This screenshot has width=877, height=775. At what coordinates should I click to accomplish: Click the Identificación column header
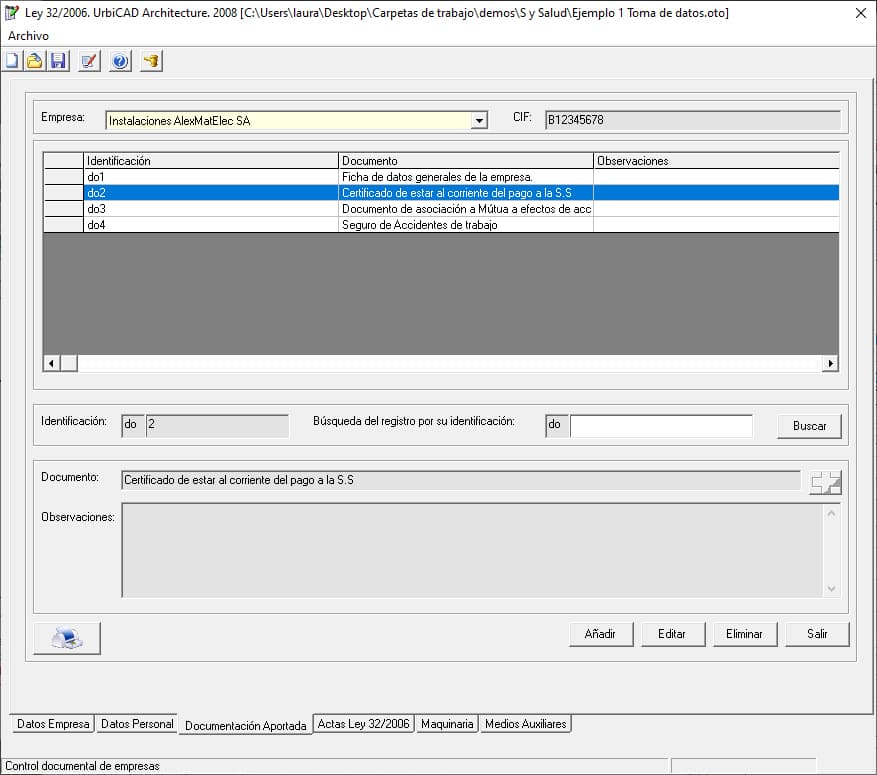211,160
